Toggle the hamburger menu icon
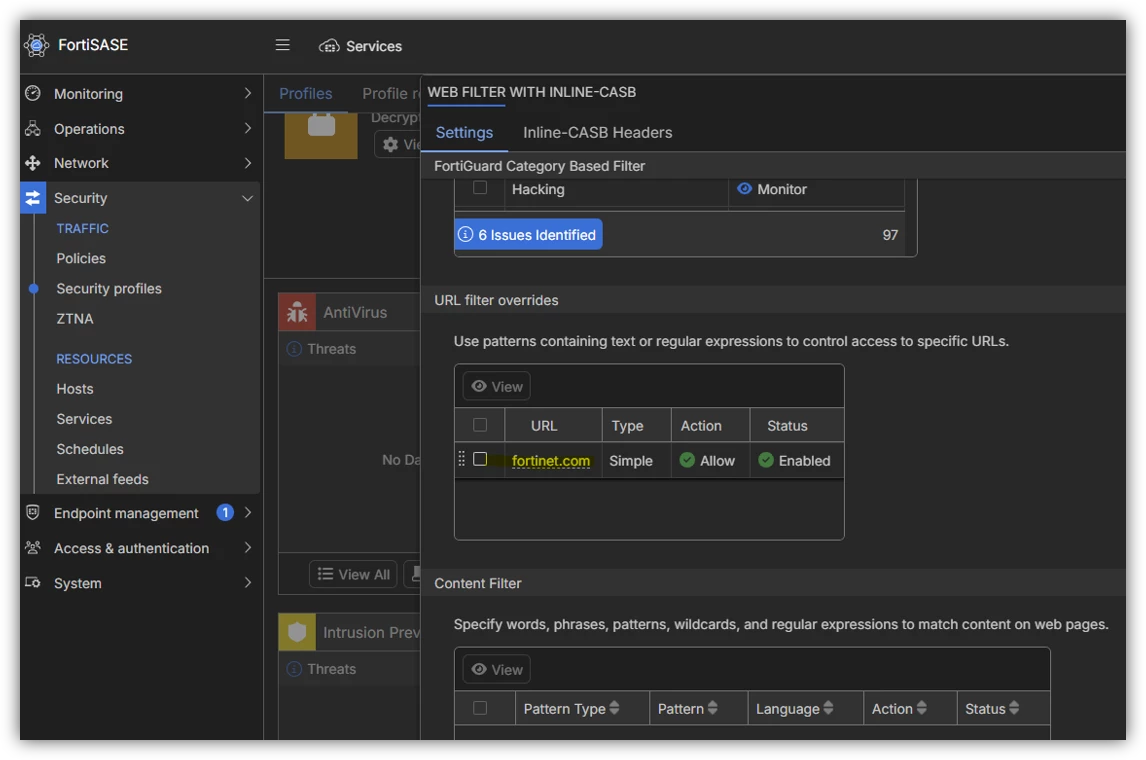Viewport: 1146px width, 760px height. [x=282, y=45]
